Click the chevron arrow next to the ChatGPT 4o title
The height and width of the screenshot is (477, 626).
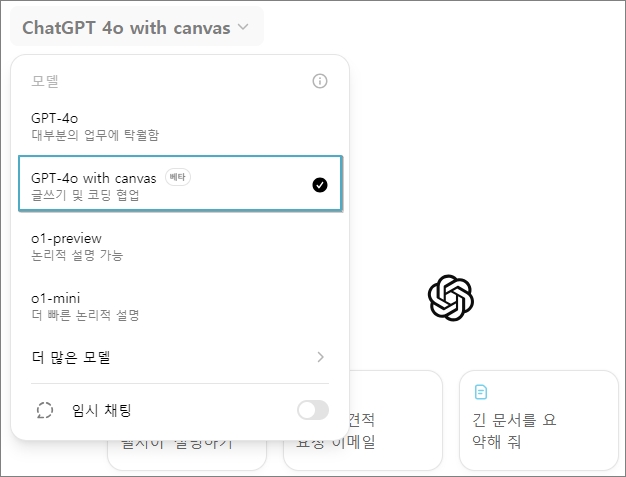point(243,27)
